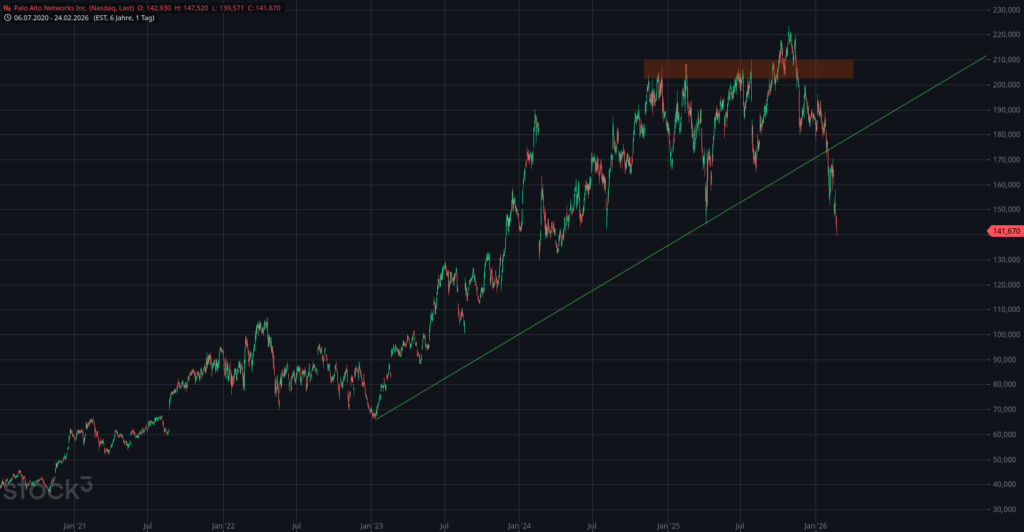The height and width of the screenshot is (532, 1024).
Task: Click the candlestick icon beside Palo Alto Networks
Action: pos(6,8)
